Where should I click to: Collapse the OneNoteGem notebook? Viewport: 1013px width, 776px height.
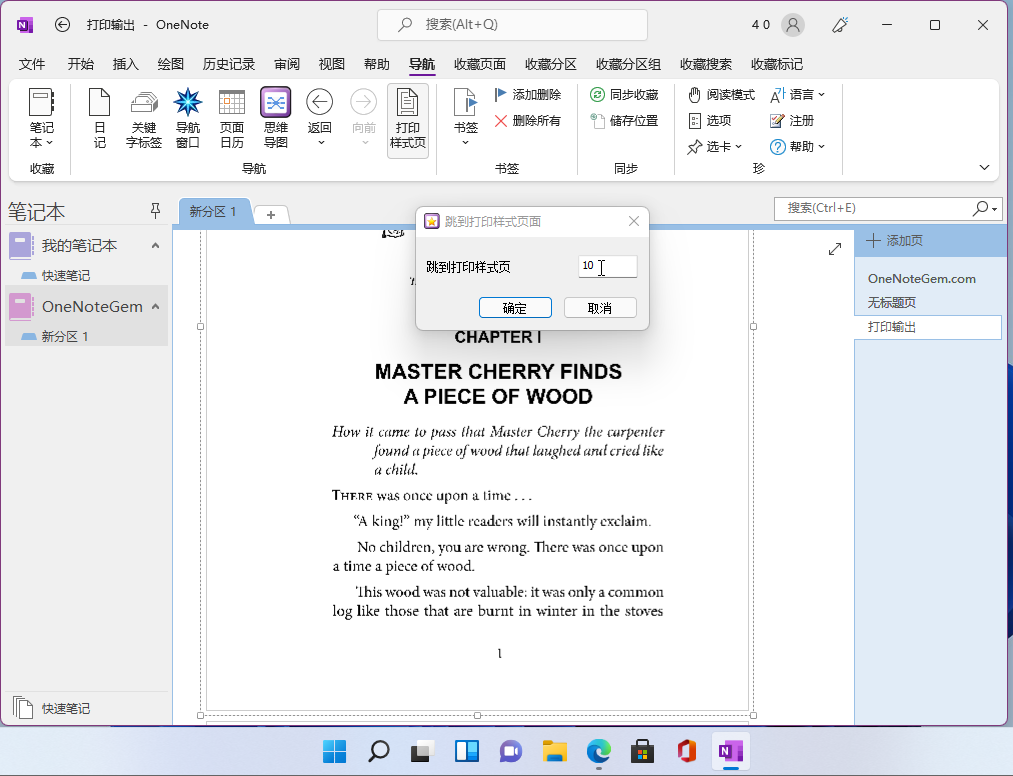pos(155,306)
